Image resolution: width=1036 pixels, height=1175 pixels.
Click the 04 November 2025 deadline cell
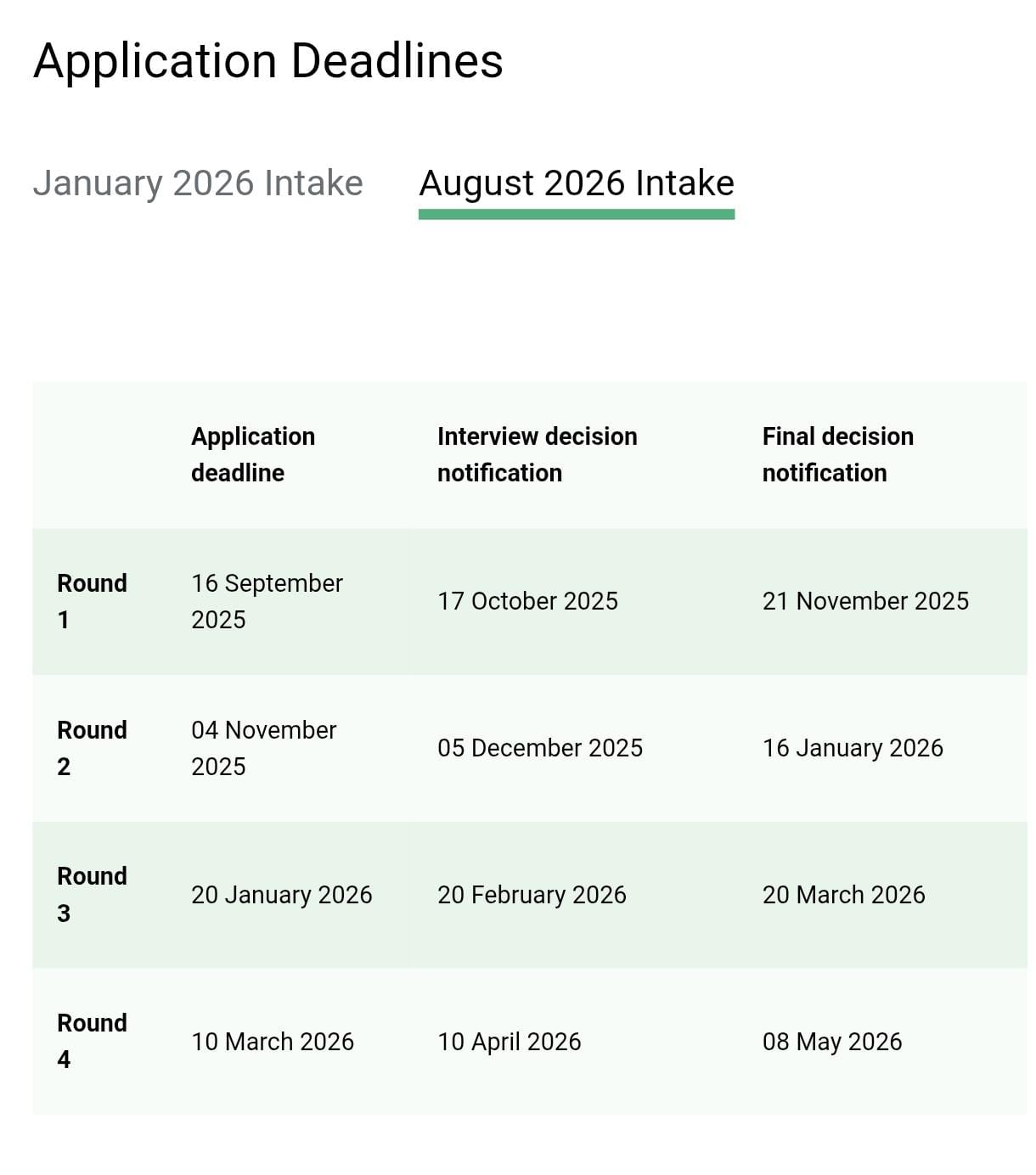263,748
